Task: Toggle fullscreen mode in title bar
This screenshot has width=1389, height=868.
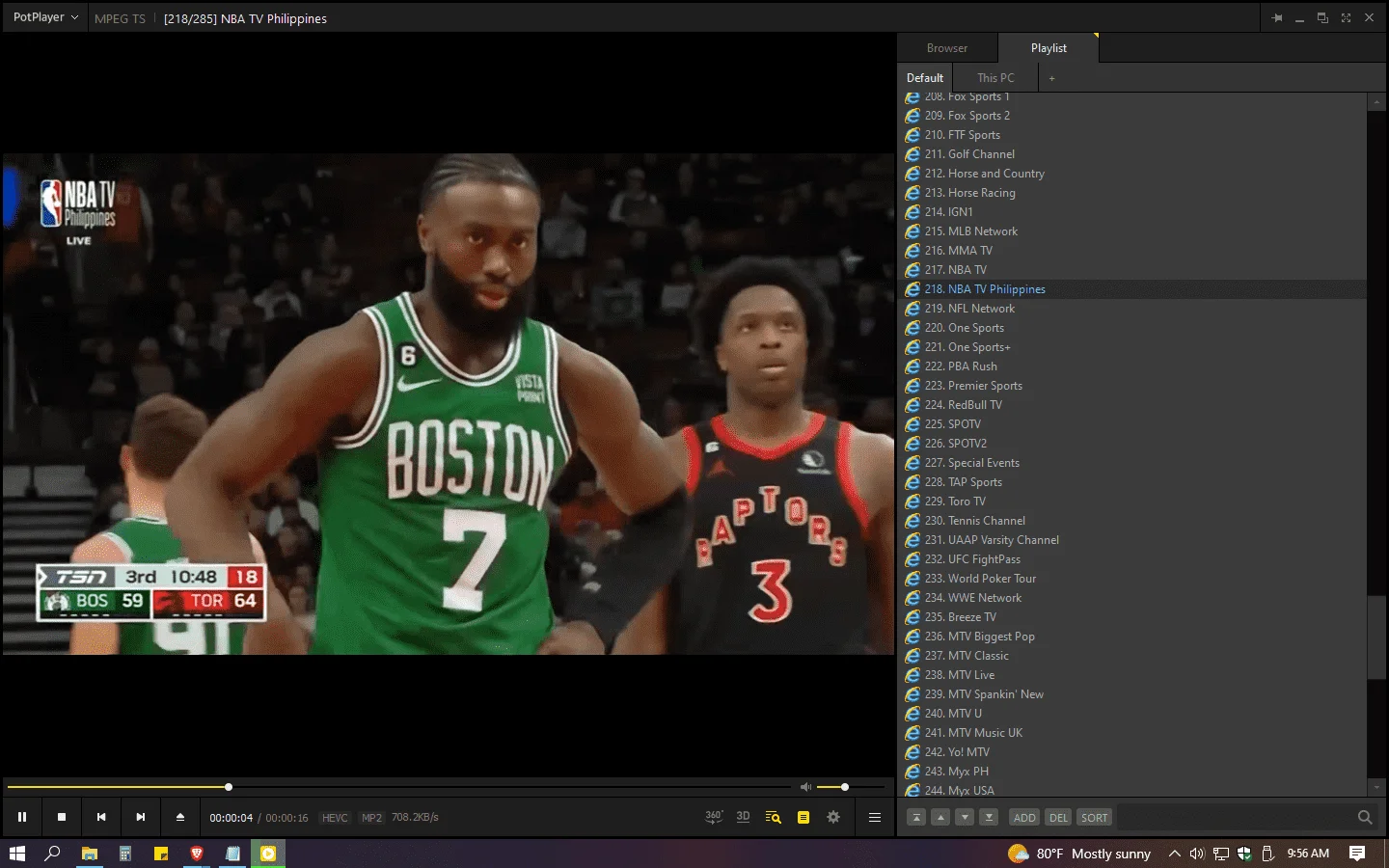Action: 1346,18
